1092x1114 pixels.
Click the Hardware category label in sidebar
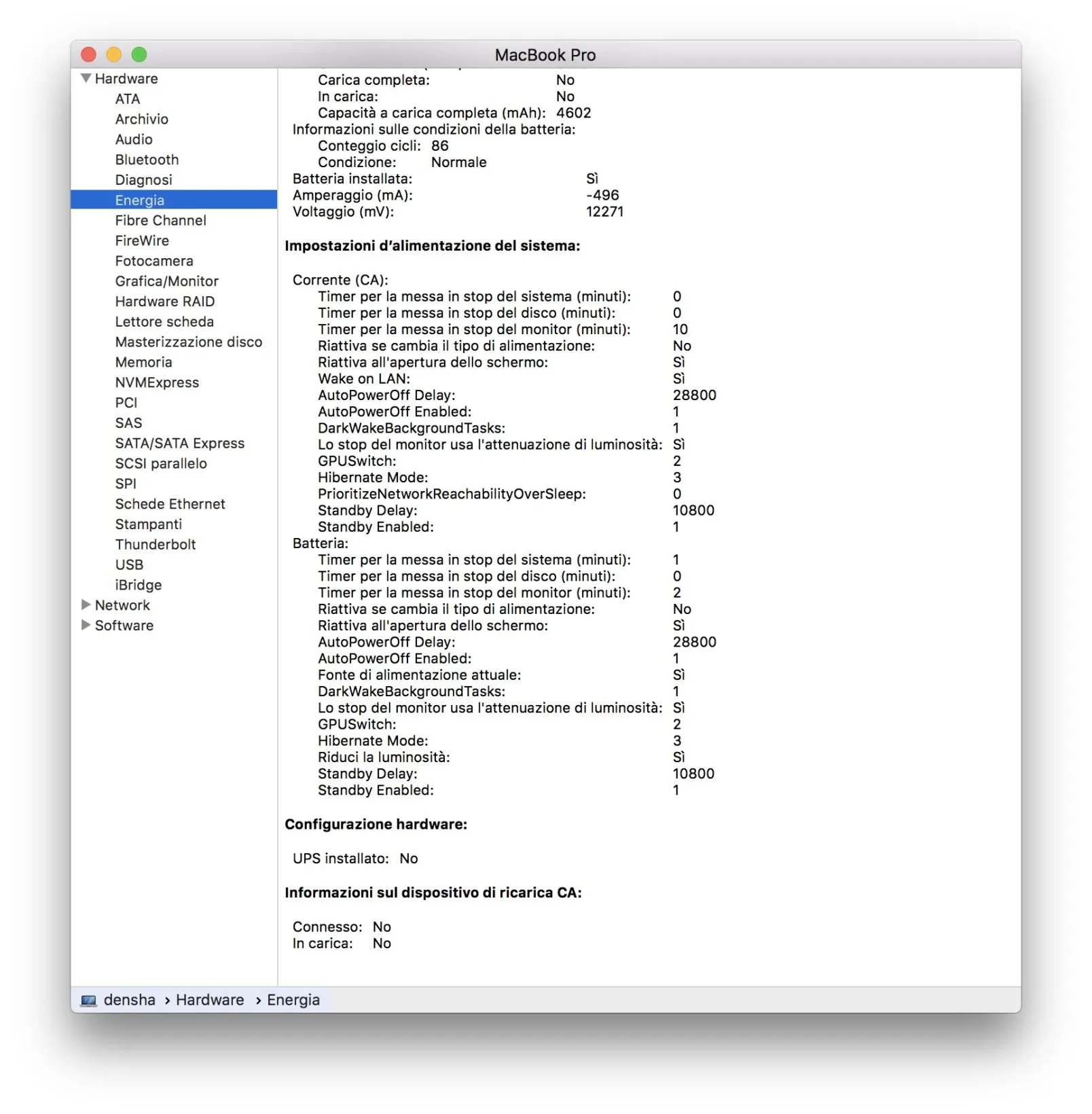[126, 79]
